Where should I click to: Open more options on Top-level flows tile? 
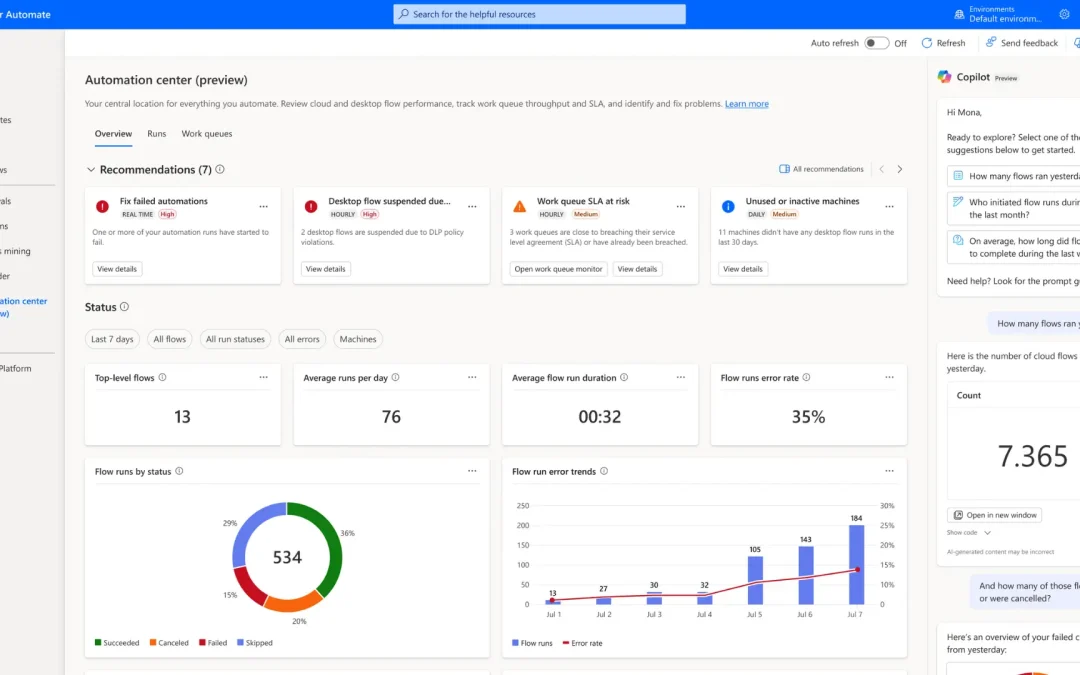click(263, 377)
